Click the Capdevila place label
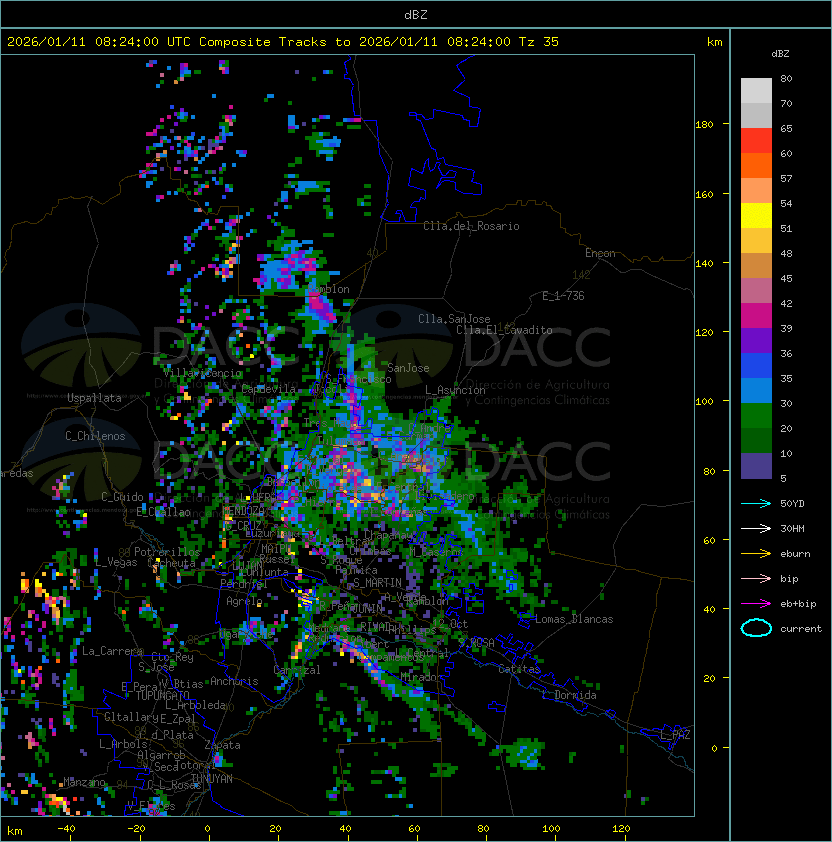This screenshot has width=832, height=842. [x=269, y=389]
